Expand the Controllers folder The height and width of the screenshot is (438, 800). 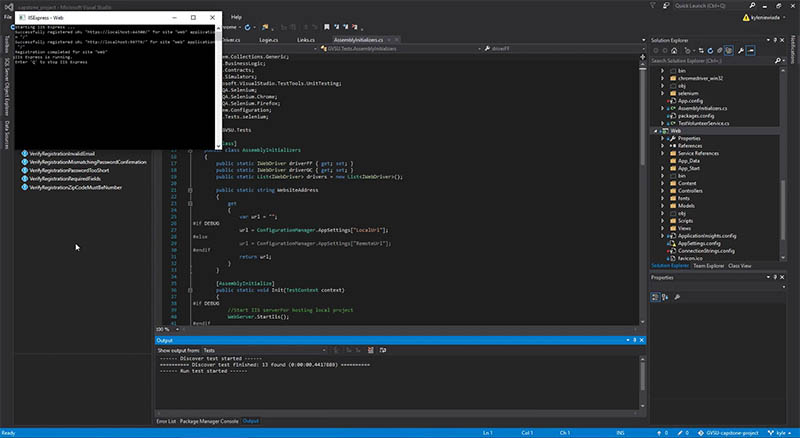pos(663,191)
